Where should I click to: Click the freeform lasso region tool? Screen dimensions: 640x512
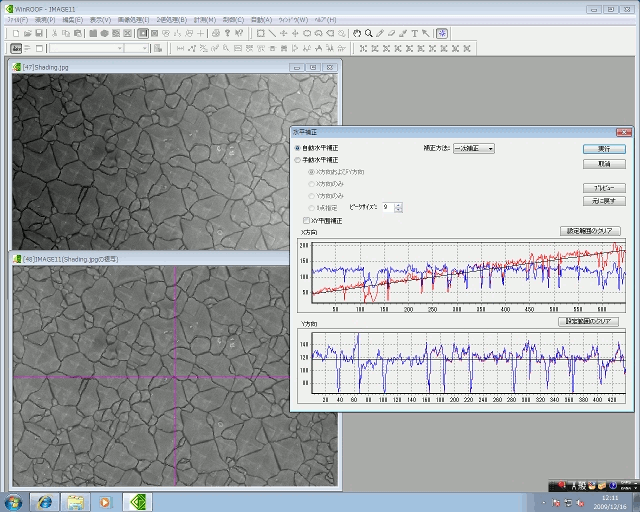pyautogui.click(x=318, y=33)
